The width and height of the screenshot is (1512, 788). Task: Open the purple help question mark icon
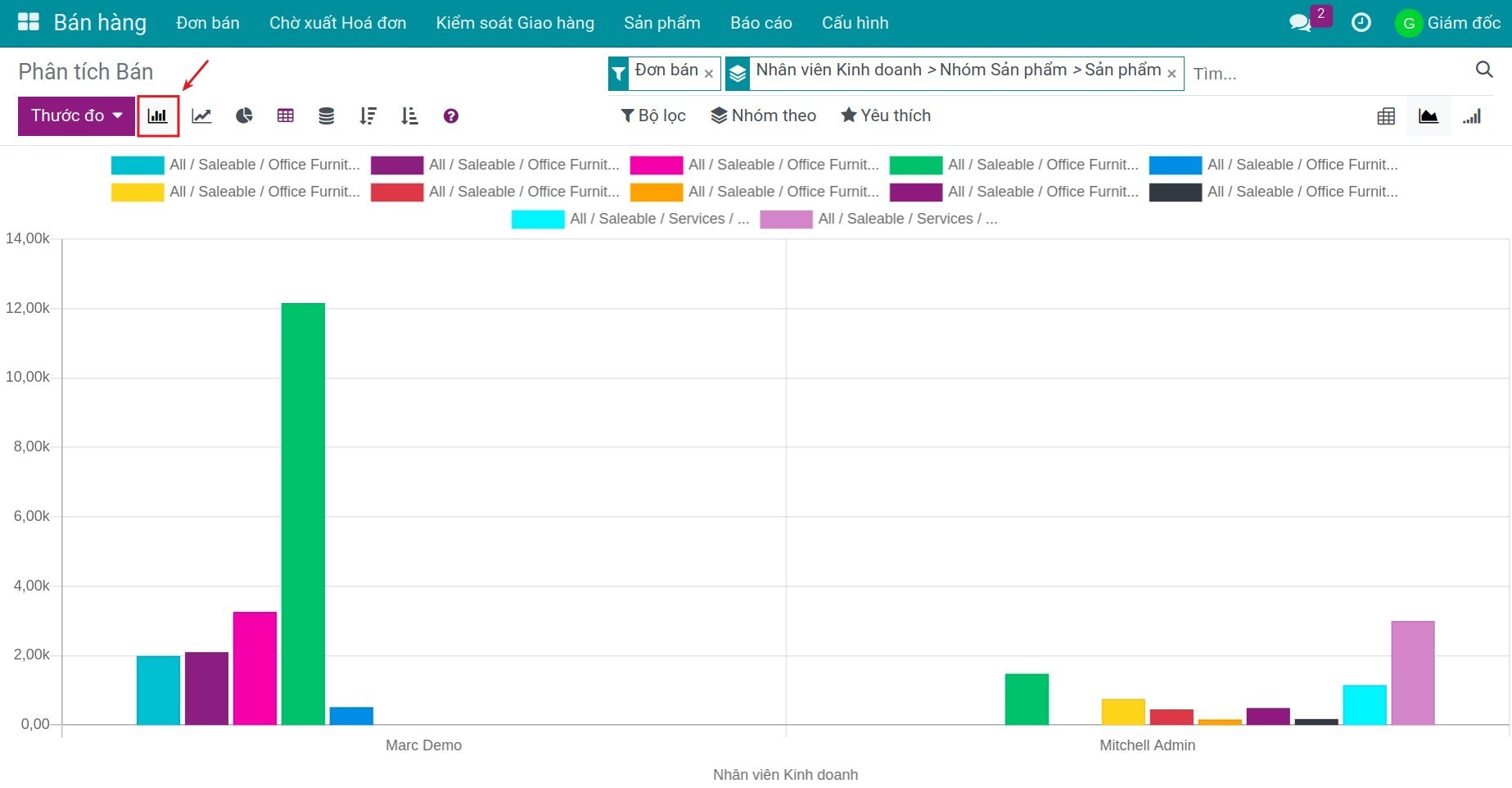450,116
